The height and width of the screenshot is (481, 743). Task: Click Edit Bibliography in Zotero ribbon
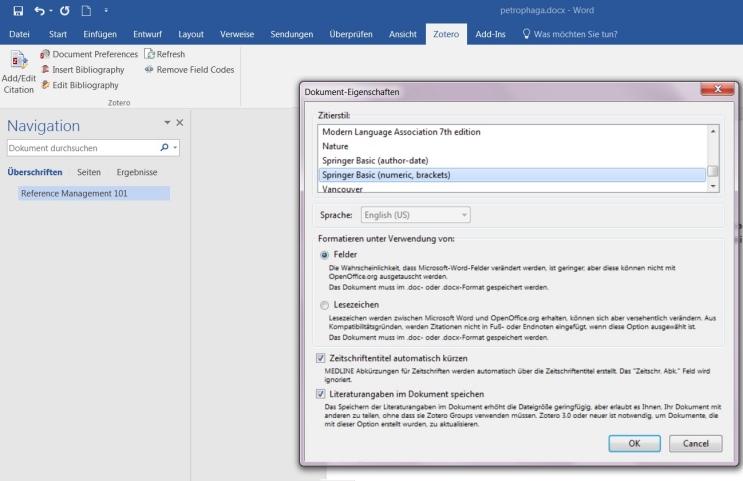(x=80, y=85)
